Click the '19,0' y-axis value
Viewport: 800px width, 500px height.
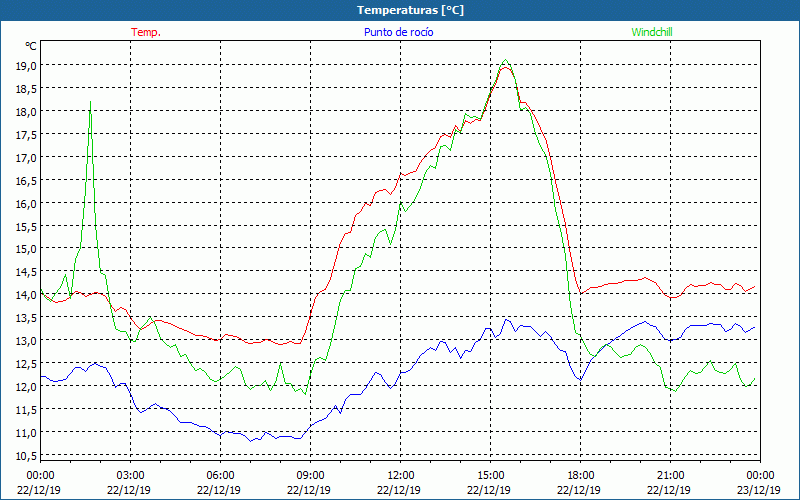tap(26, 65)
